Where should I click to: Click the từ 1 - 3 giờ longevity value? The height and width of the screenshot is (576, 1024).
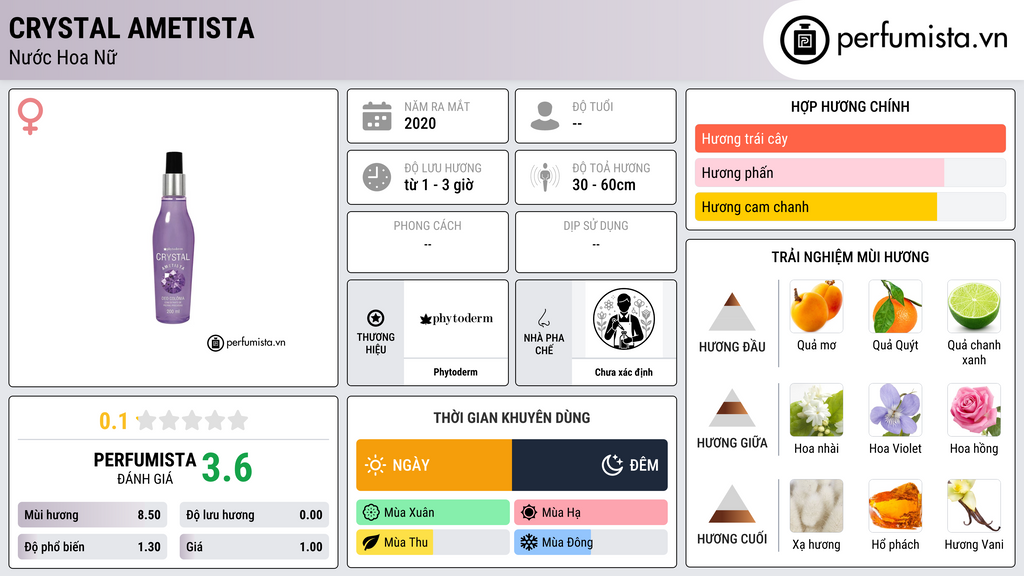pyautogui.click(x=439, y=185)
